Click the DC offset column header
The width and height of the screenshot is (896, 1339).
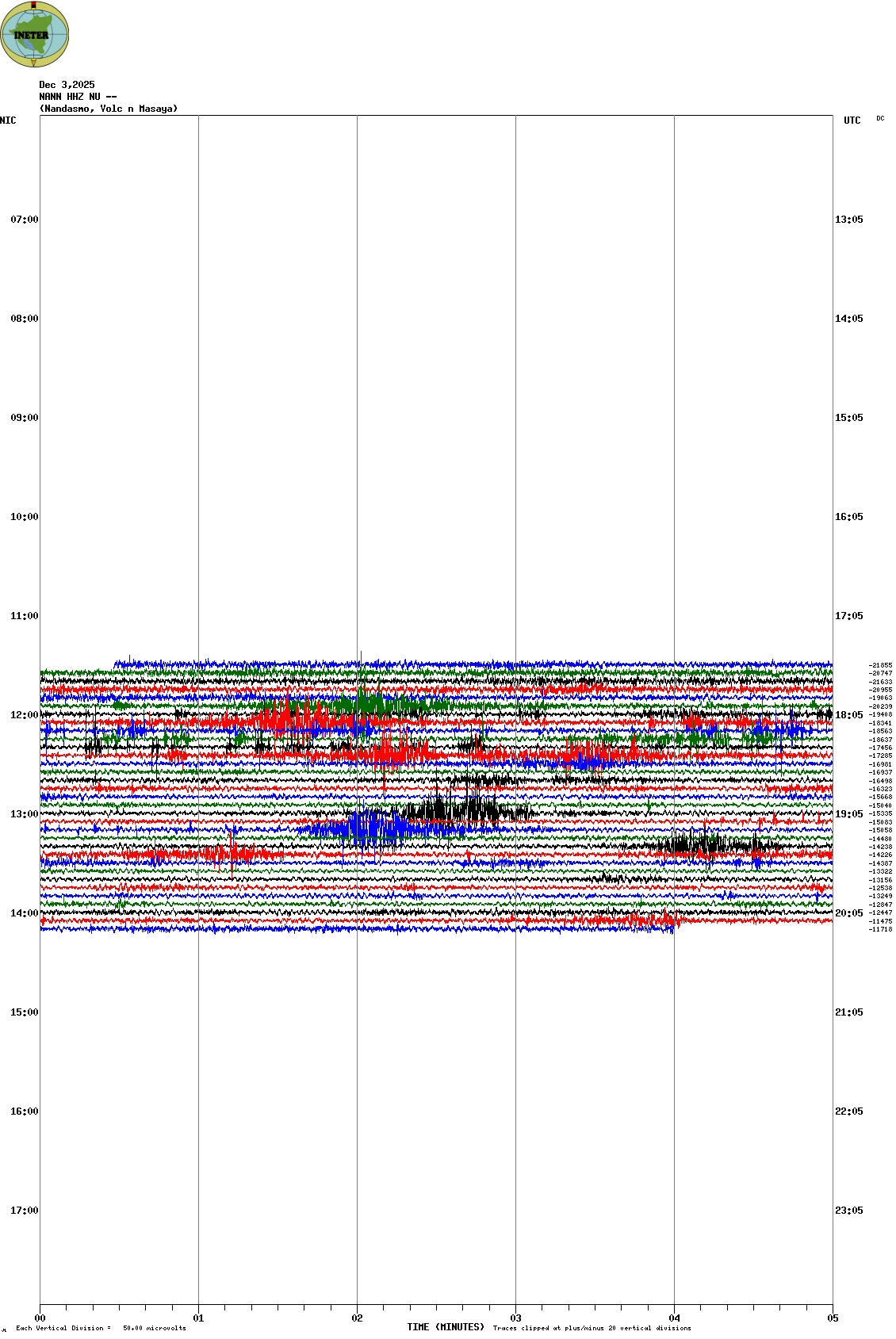(880, 119)
